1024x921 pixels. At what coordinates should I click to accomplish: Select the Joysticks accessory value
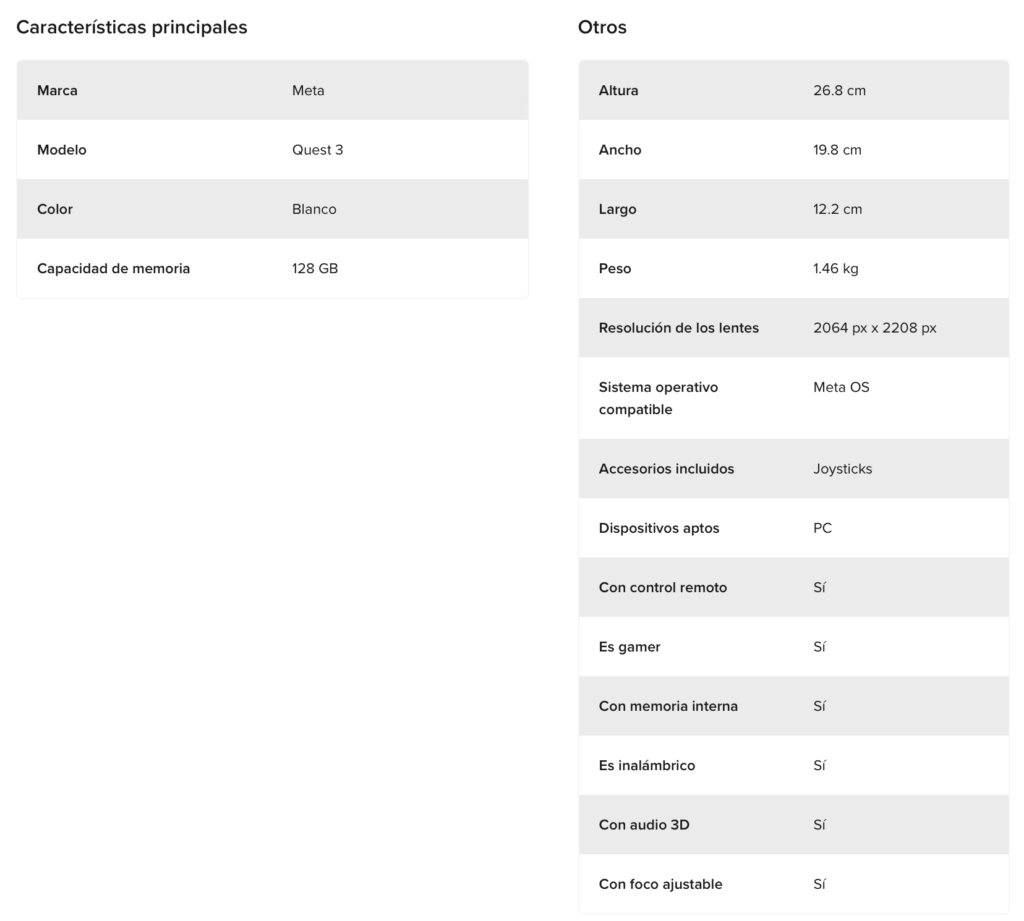tap(842, 469)
